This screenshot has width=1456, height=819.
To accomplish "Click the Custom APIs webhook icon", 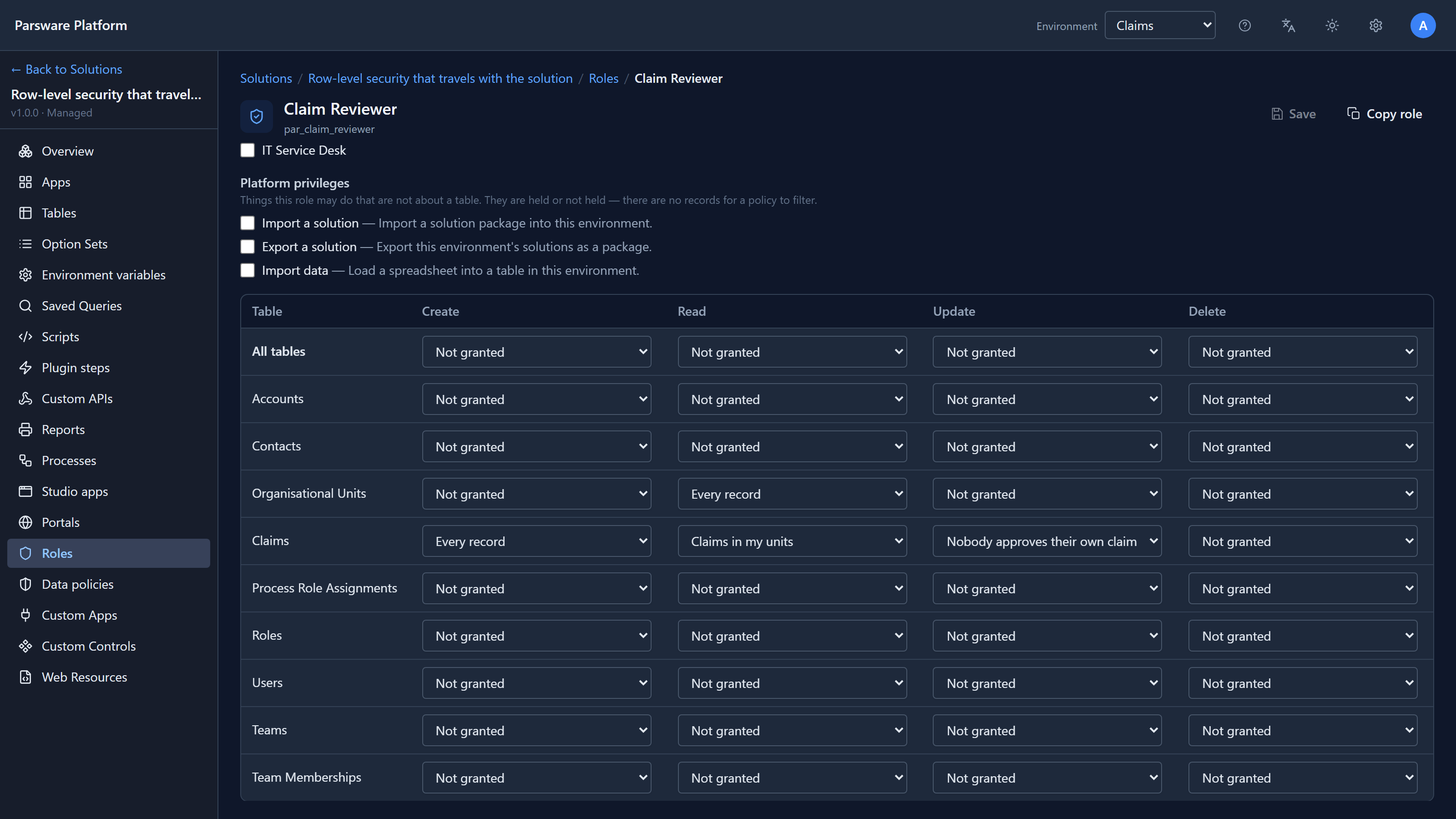I will [x=25, y=399].
